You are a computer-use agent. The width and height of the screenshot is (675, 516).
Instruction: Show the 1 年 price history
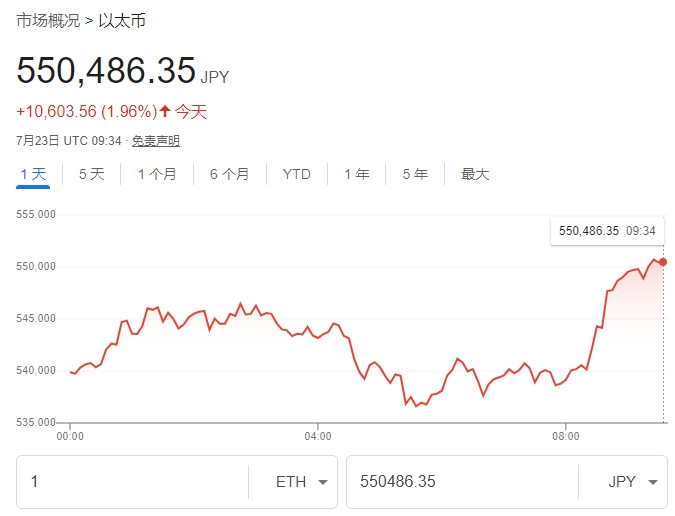pyautogui.click(x=357, y=174)
